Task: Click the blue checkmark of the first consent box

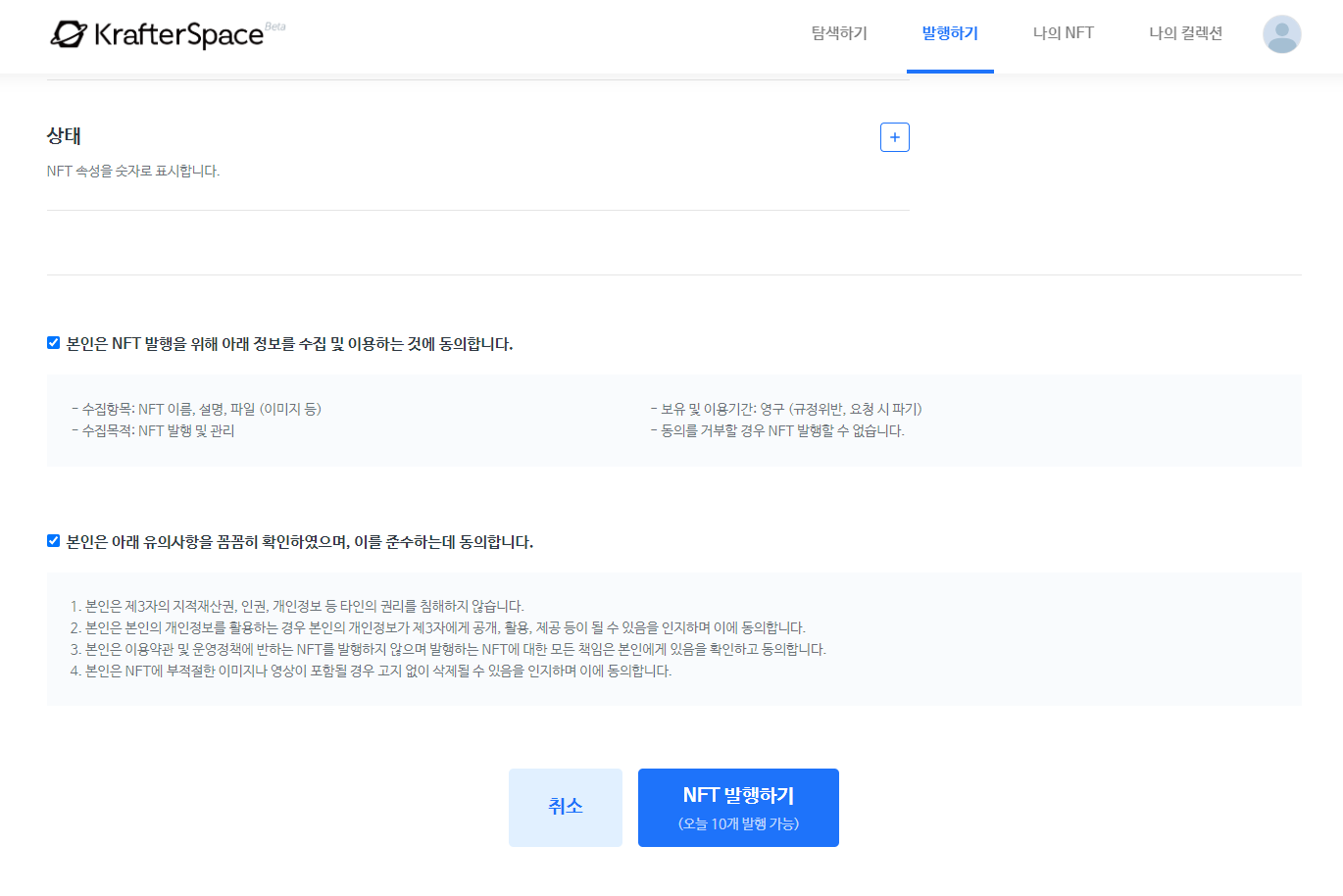Action: tap(53, 342)
